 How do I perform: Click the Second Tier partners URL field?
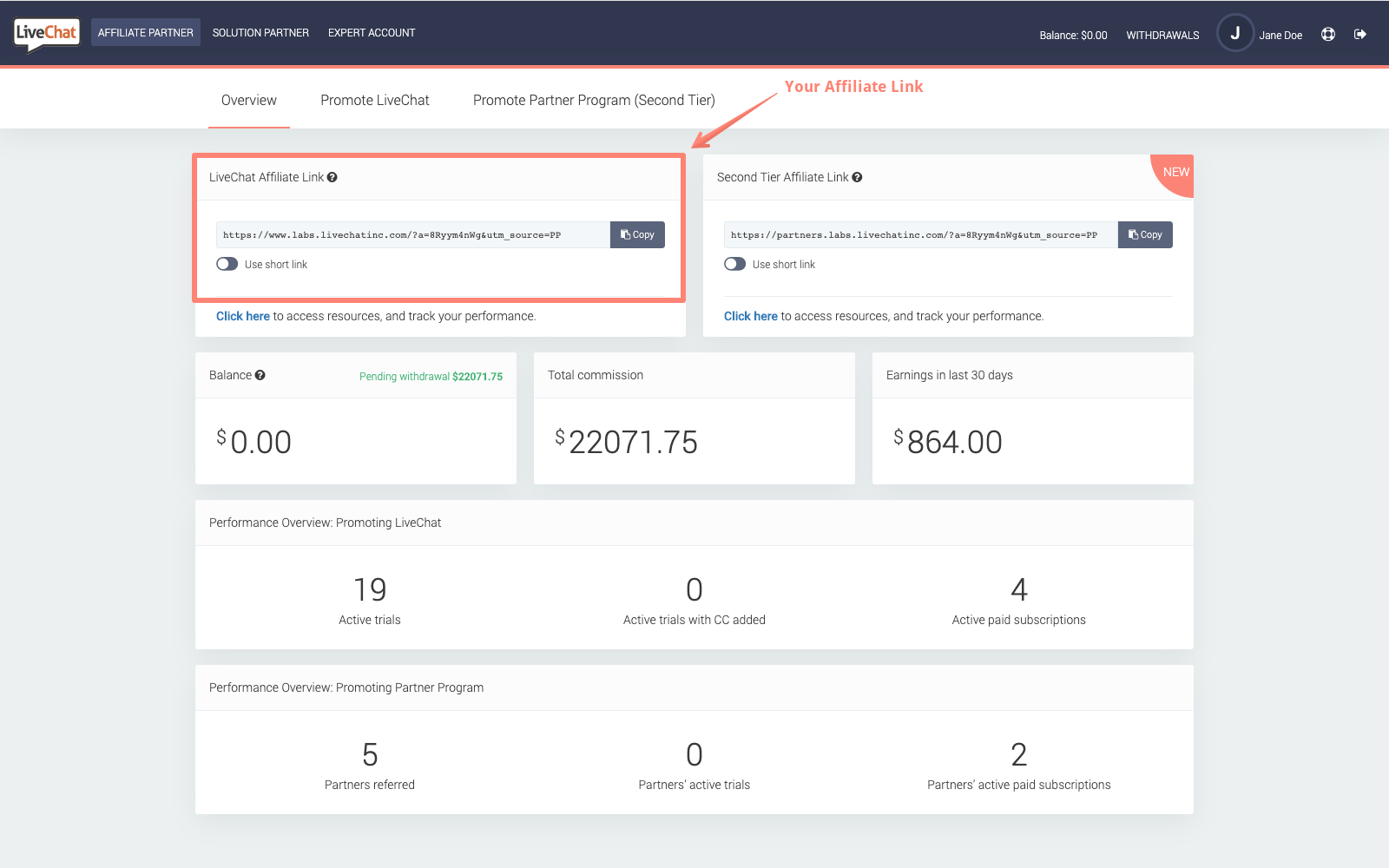[x=921, y=234]
